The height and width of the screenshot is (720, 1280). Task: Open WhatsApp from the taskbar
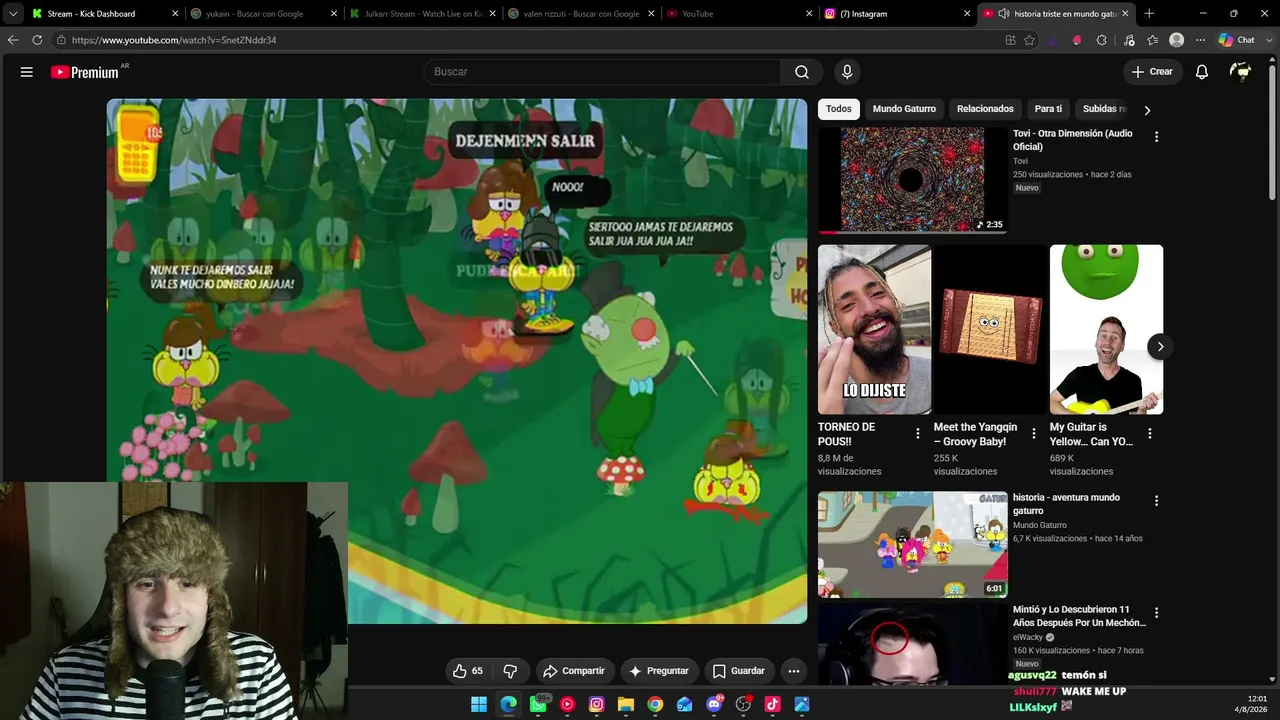pyautogui.click(x=538, y=704)
